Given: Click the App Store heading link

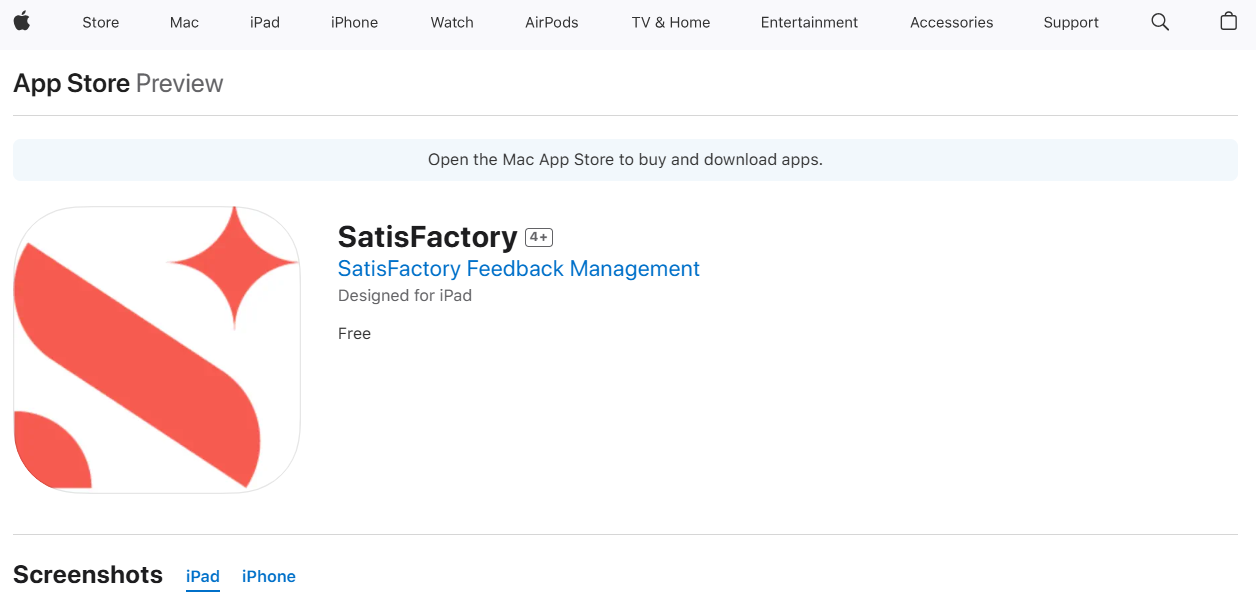Looking at the screenshot, I should [72, 84].
